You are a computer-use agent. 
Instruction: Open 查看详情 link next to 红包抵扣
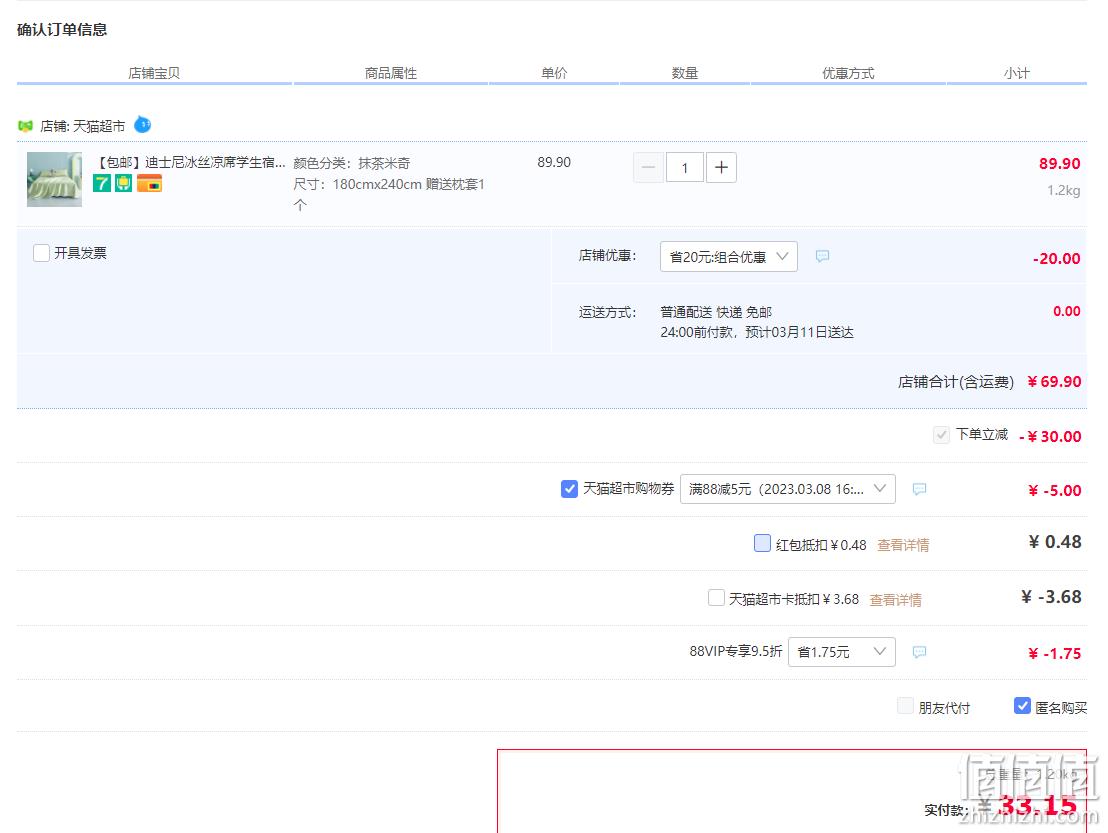(x=903, y=545)
